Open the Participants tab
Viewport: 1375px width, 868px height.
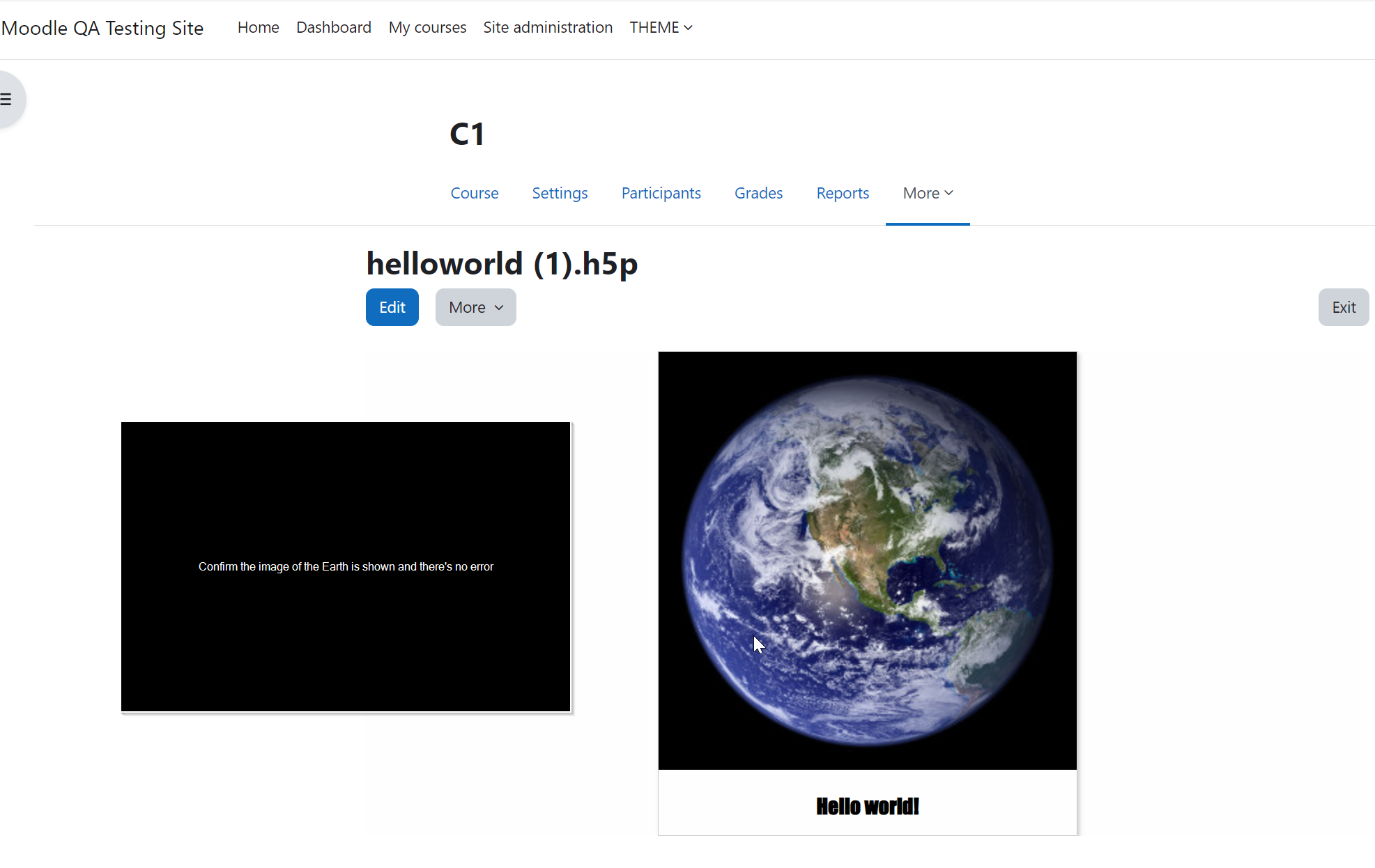click(661, 193)
